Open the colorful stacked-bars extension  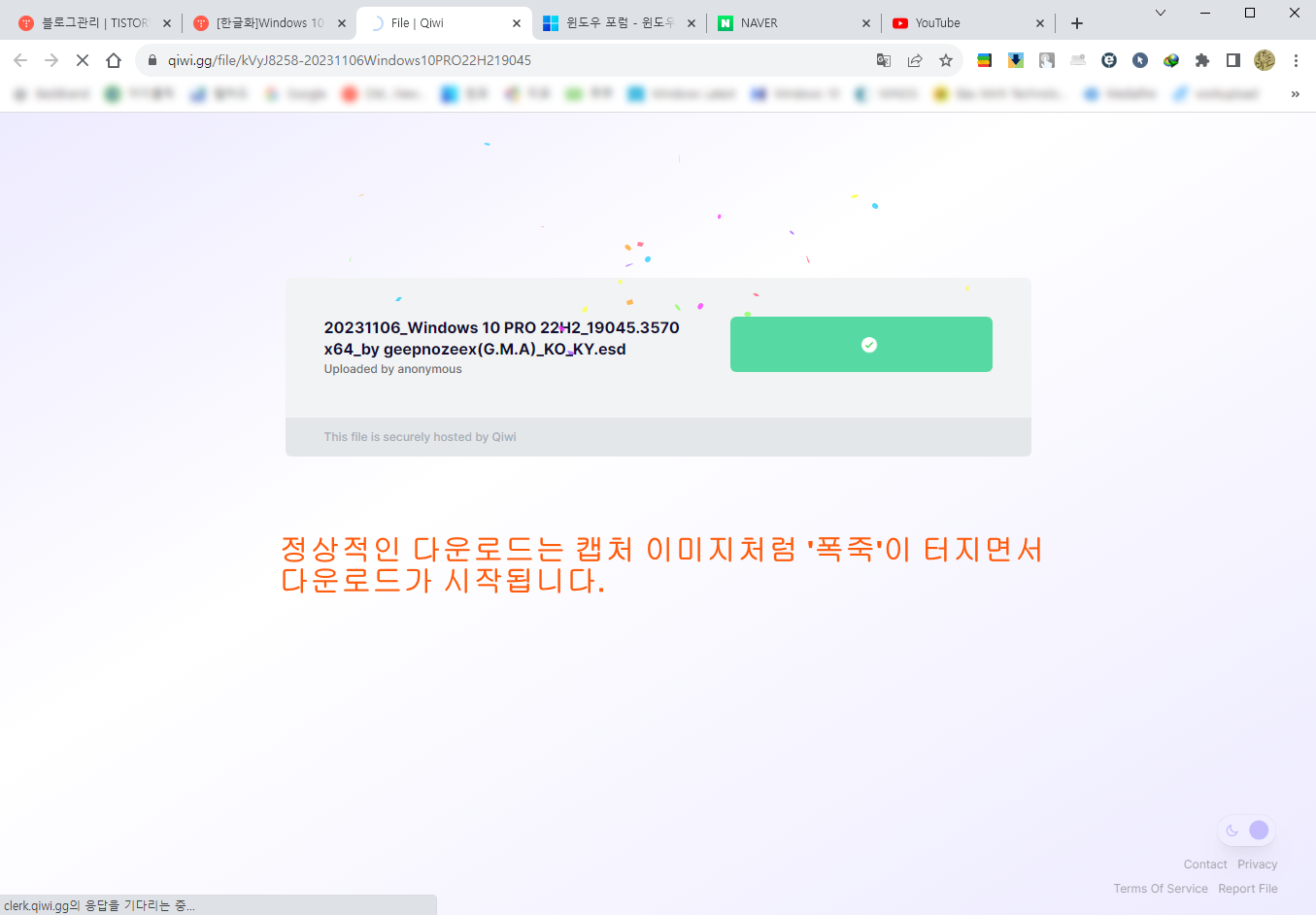[984, 60]
